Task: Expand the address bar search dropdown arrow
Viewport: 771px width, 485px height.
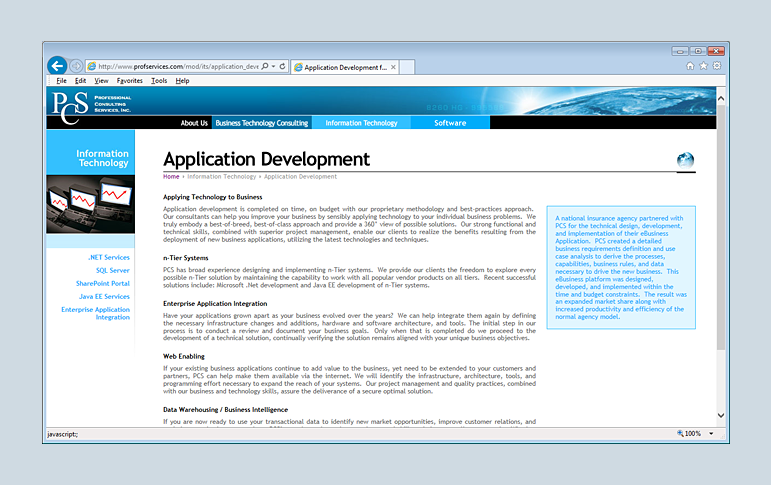Action: click(x=273, y=66)
